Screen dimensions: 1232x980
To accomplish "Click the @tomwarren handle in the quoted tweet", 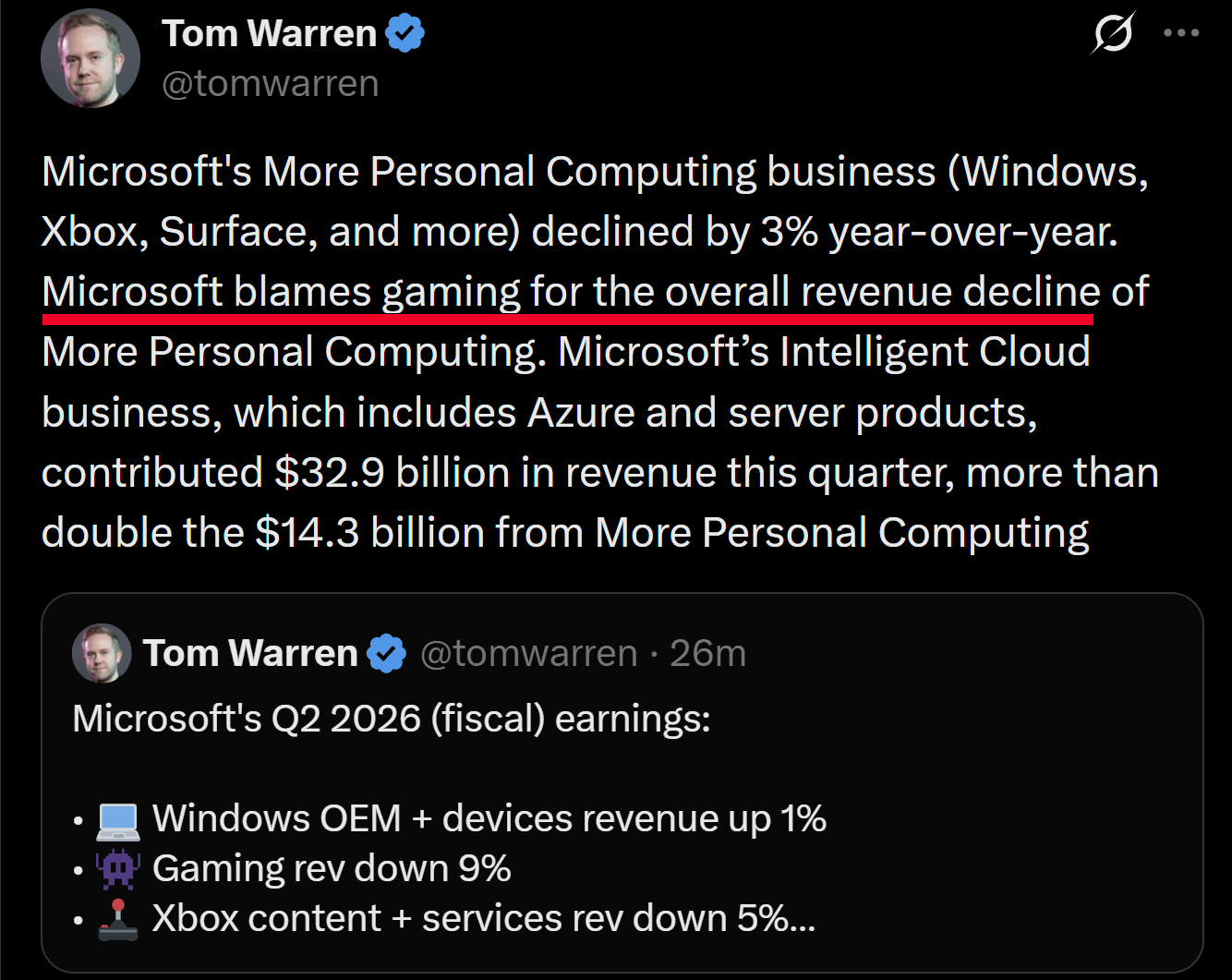I will pos(528,653).
